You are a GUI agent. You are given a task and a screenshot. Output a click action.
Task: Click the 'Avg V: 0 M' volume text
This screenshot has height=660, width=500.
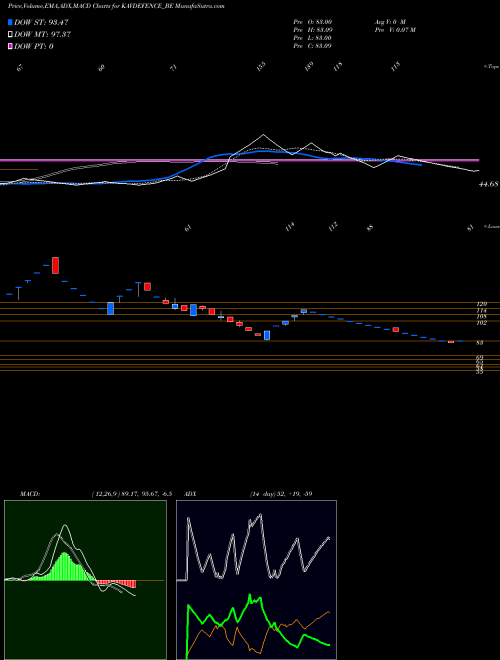click(390, 21)
